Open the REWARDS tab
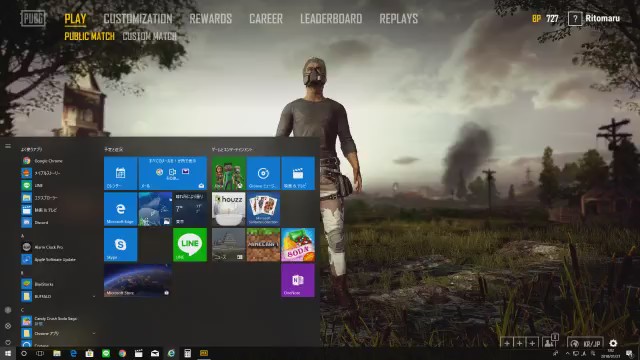640x360 pixels. coord(211,19)
